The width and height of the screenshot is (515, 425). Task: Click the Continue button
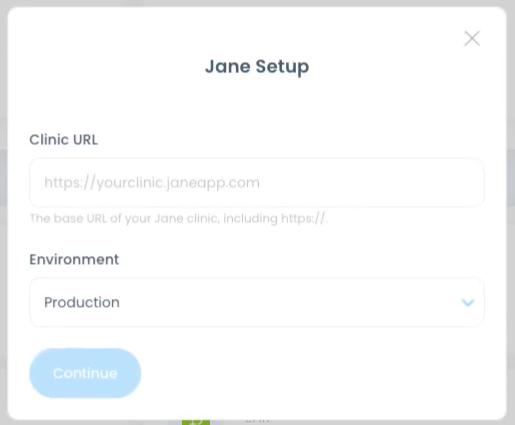point(85,373)
